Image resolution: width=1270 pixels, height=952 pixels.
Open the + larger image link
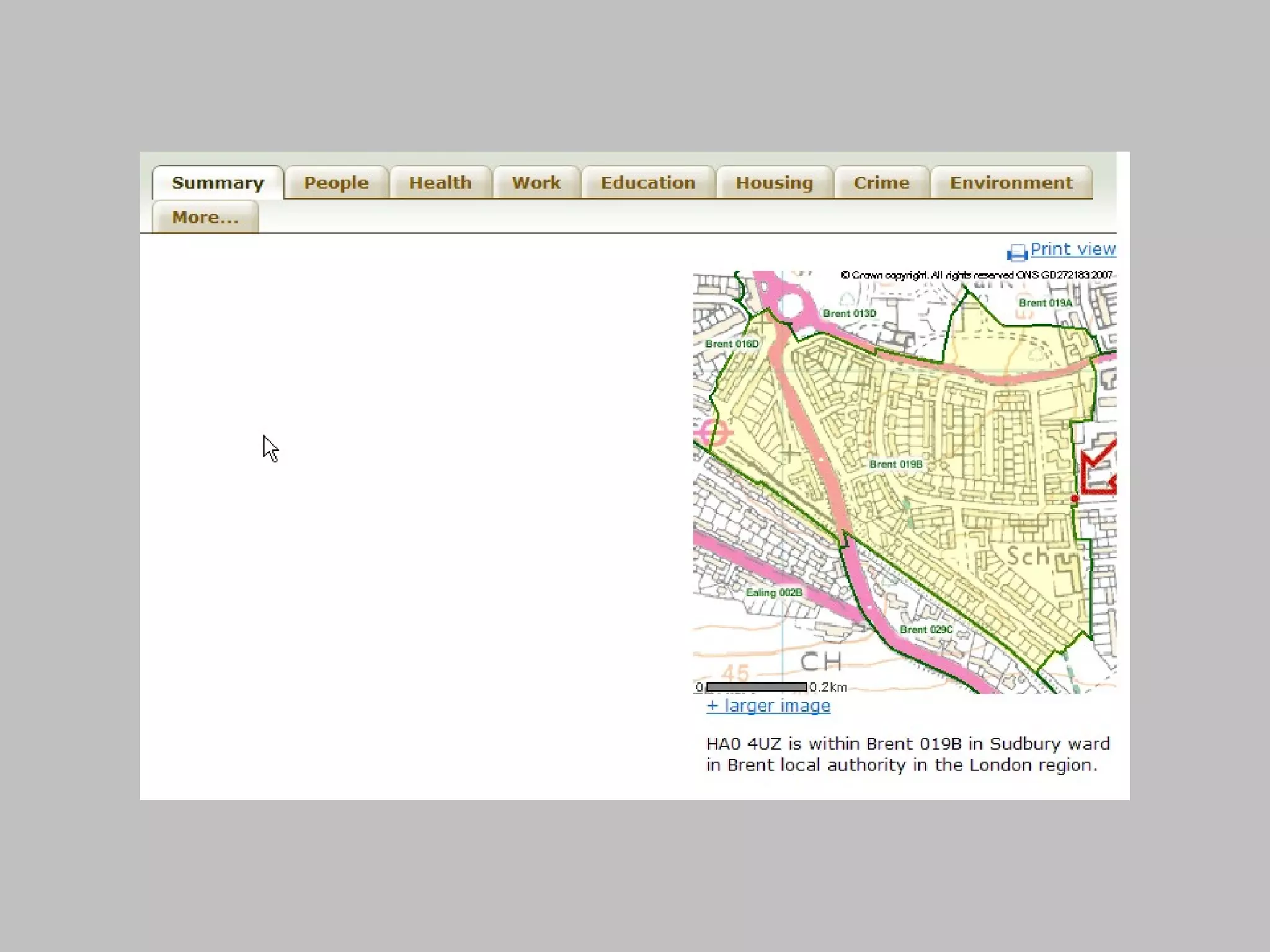click(x=768, y=705)
